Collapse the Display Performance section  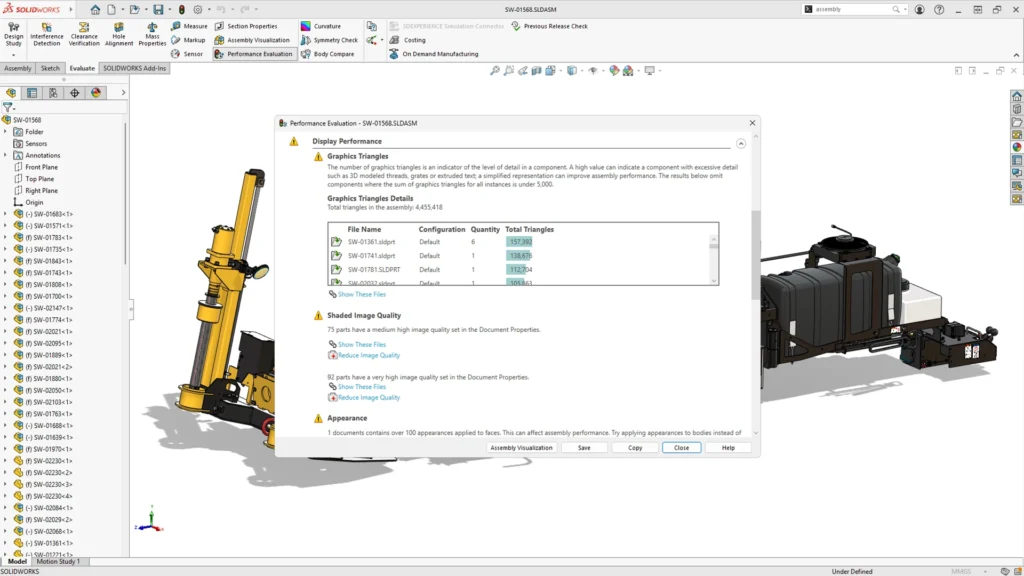[741, 143]
